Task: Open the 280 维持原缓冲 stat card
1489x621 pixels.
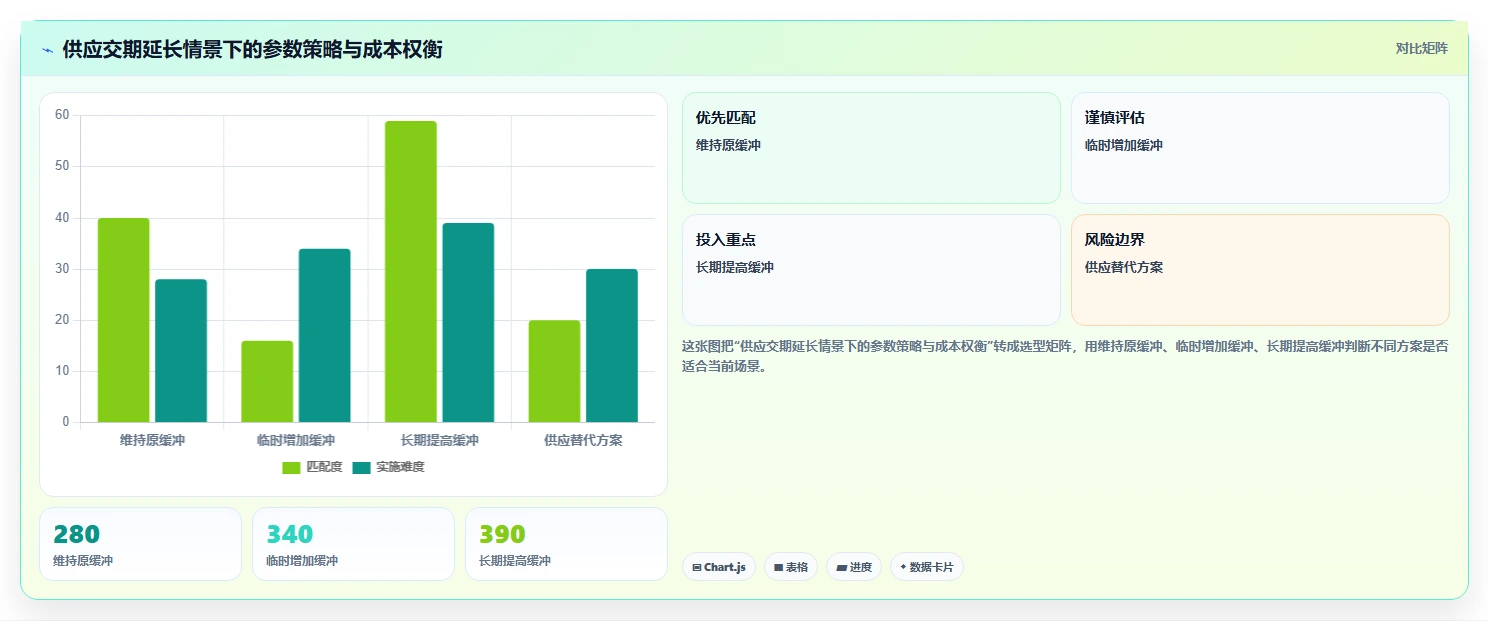Action: (140, 544)
